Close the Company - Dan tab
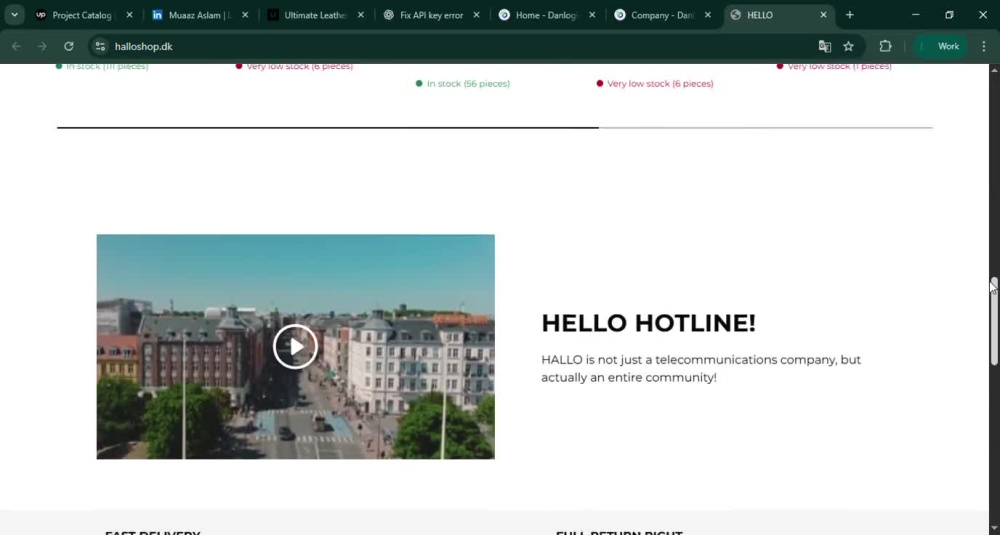This screenshot has width=1000, height=535. tap(707, 15)
